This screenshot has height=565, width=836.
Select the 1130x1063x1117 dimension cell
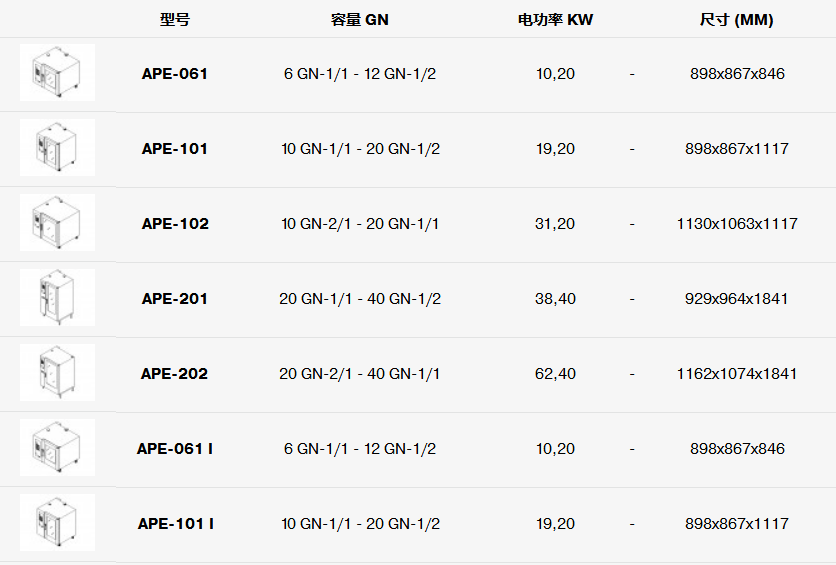tap(737, 224)
